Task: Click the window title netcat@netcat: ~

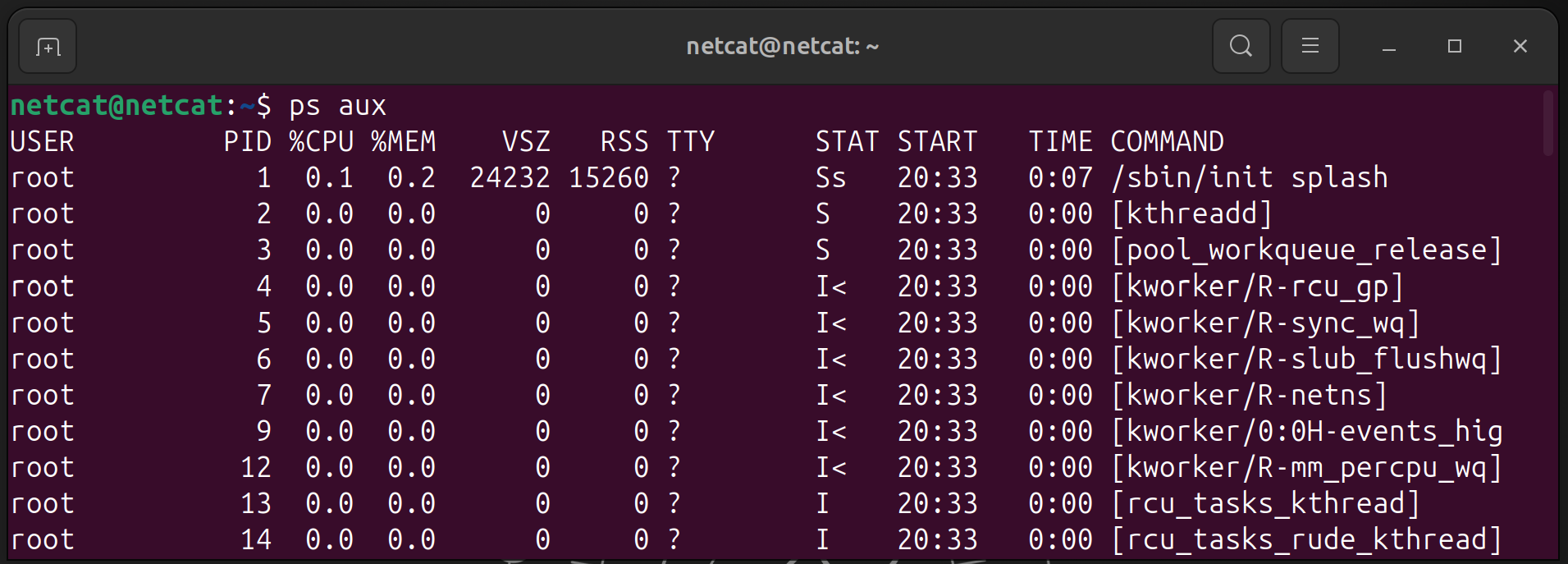Action: [782, 46]
